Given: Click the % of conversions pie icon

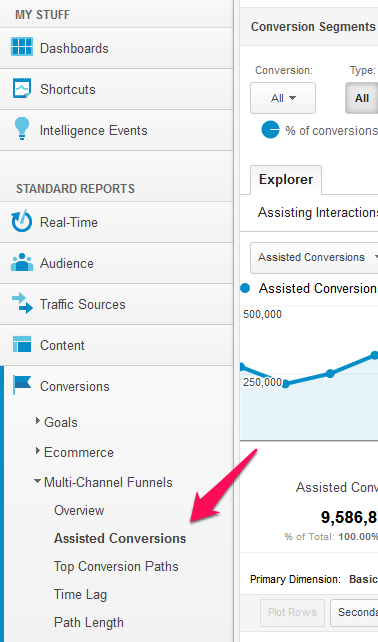Looking at the screenshot, I should (270, 130).
